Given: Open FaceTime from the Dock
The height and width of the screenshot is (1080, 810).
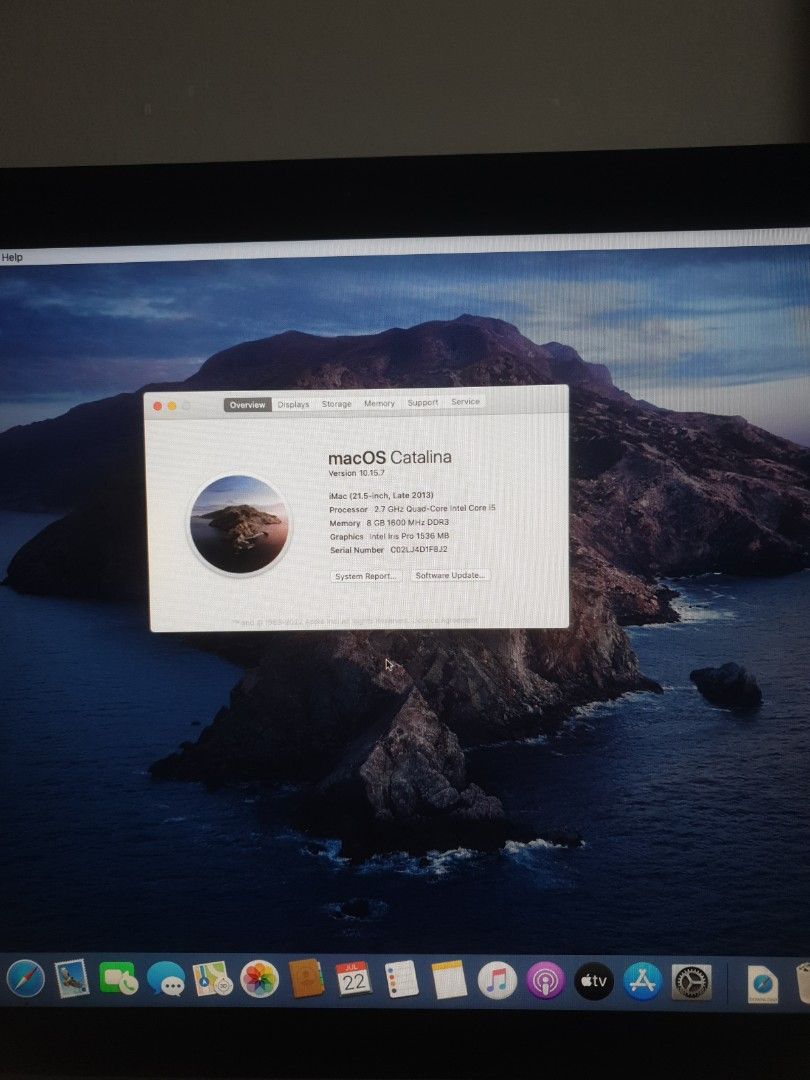Looking at the screenshot, I should (x=118, y=978).
